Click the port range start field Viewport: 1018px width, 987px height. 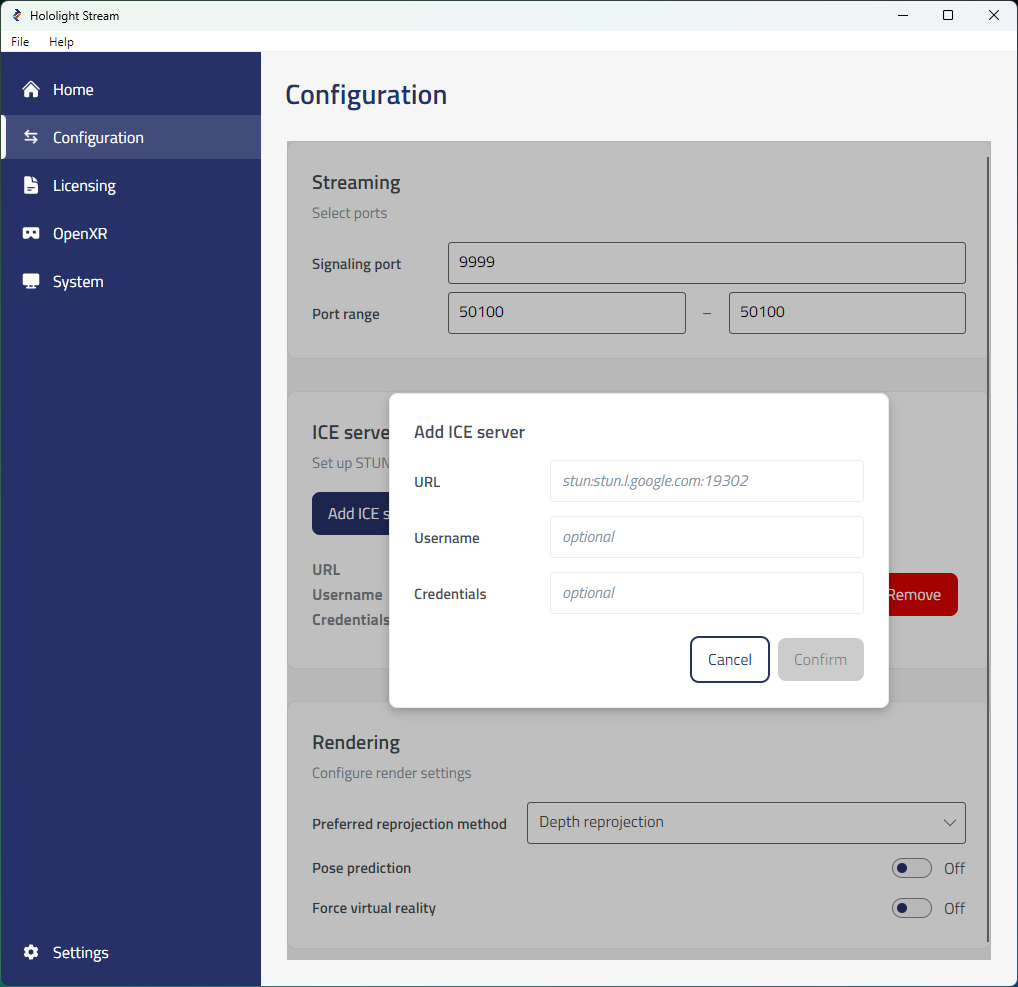pos(567,313)
